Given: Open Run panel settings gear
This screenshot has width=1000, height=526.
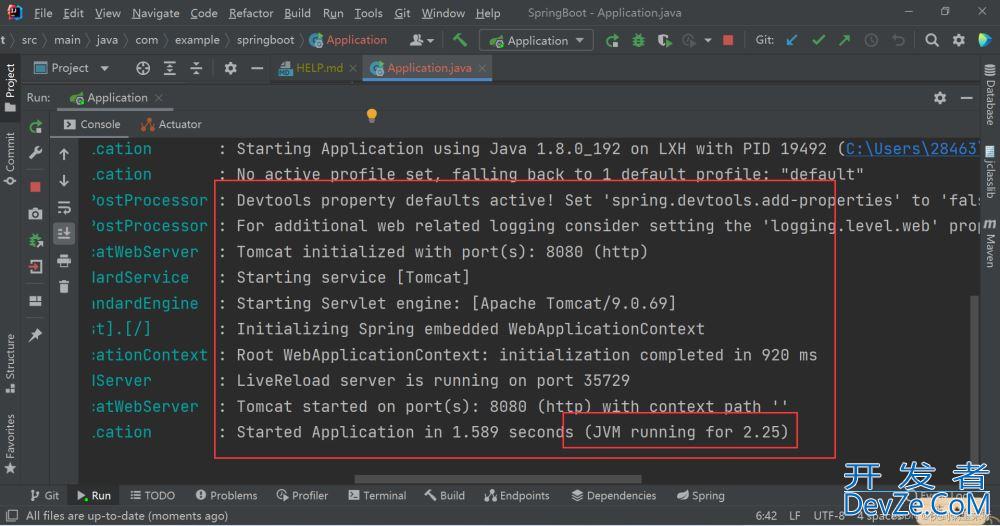Looking at the screenshot, I should pos(940,98).
